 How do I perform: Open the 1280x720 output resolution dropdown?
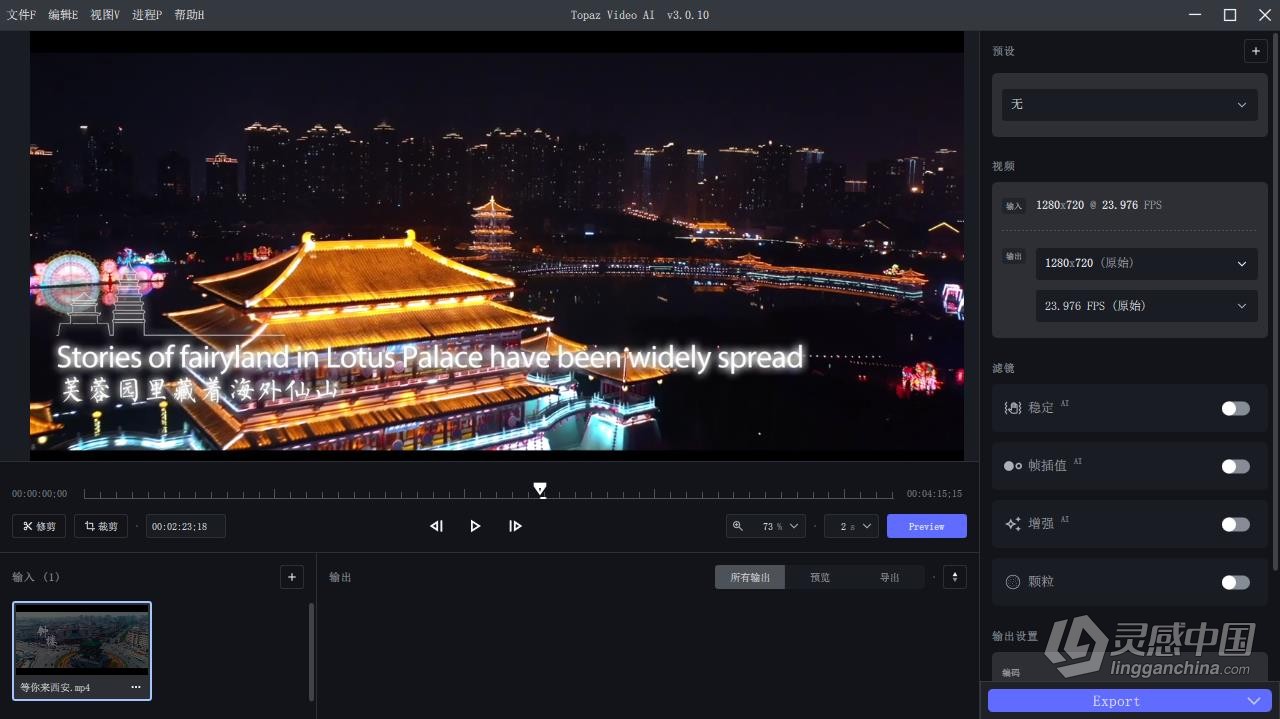[x=1146, y=263]
